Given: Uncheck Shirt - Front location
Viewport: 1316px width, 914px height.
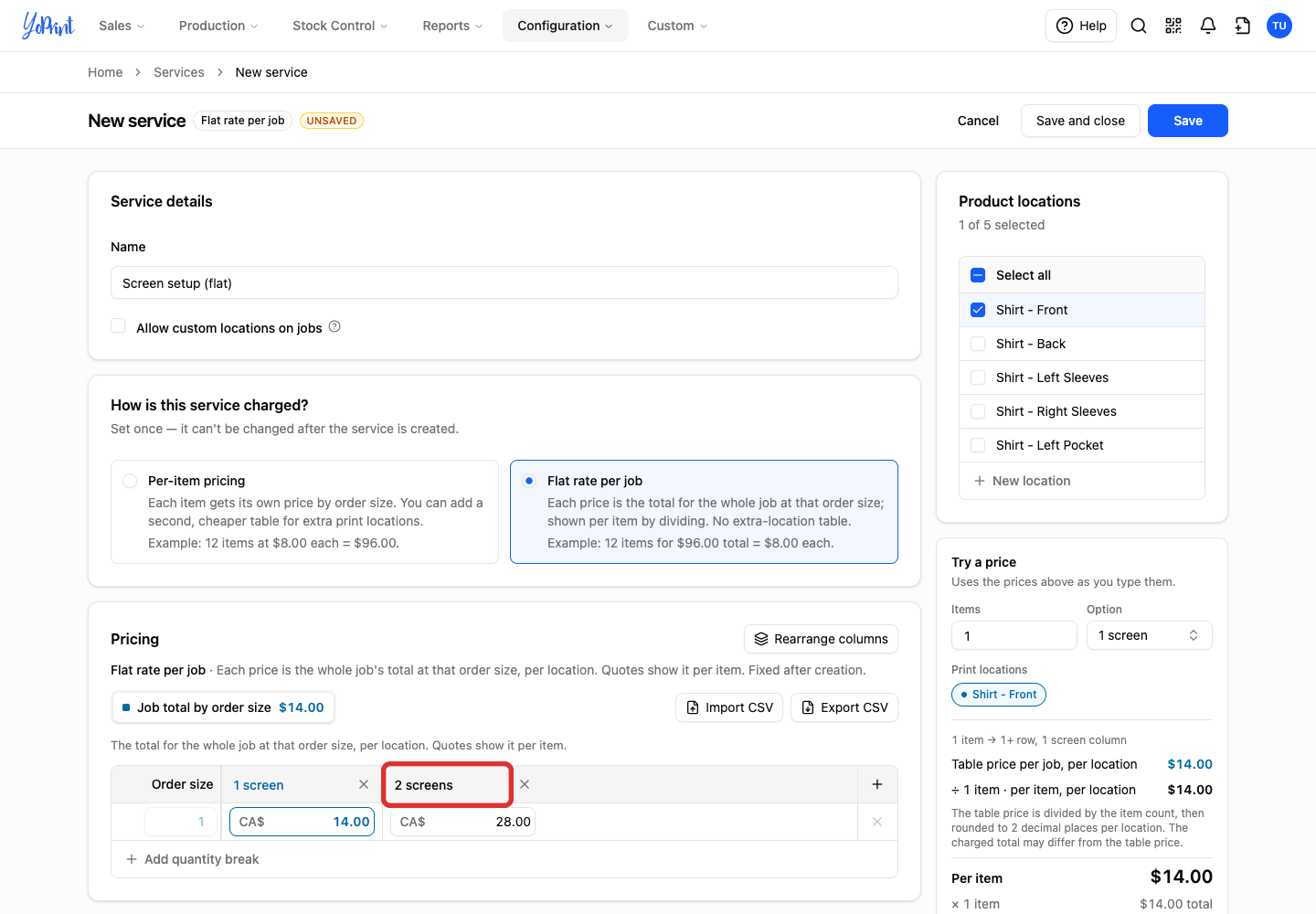Looking at the screenshot, I should click(x=978, y=310).
